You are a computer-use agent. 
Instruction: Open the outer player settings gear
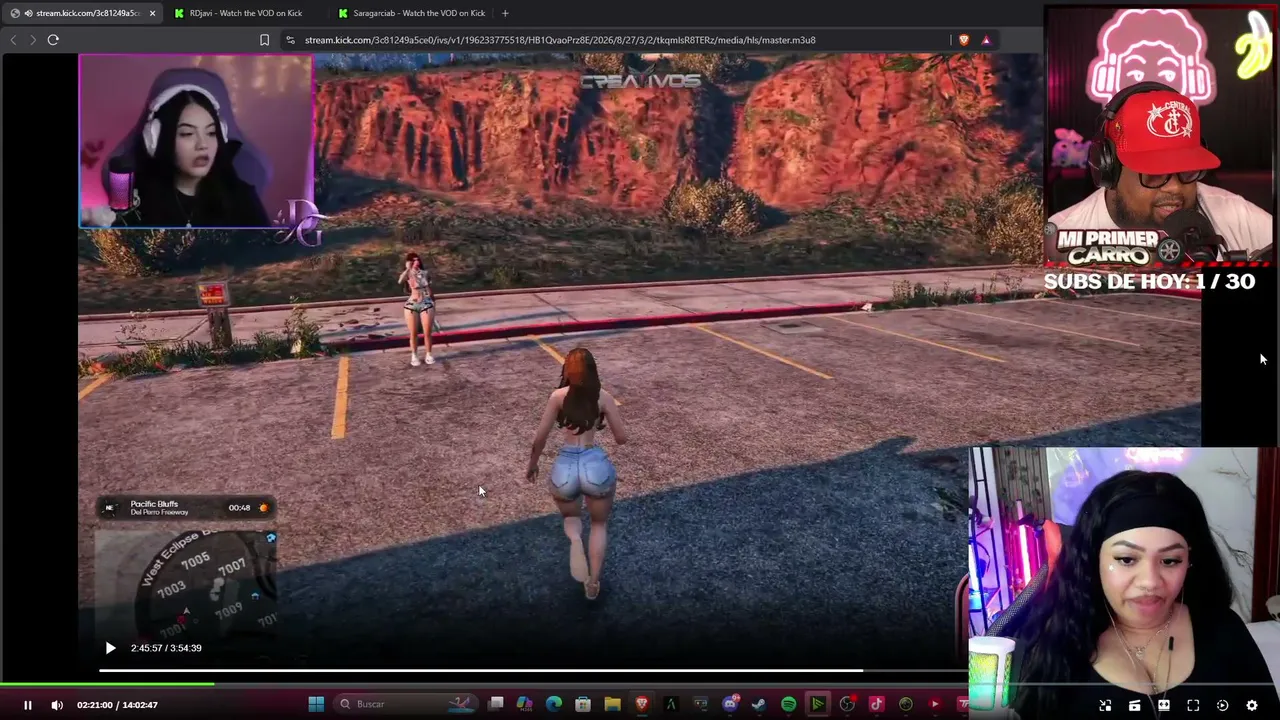pyautogui.click(x=1251, y=705)
